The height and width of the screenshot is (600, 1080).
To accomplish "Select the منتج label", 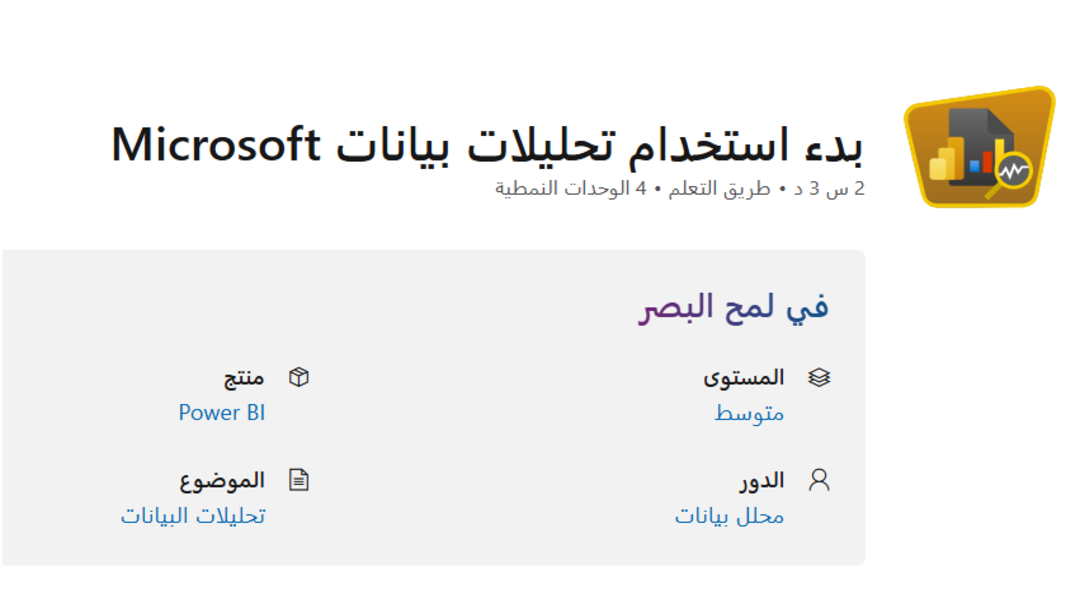I will pos(244,378).
